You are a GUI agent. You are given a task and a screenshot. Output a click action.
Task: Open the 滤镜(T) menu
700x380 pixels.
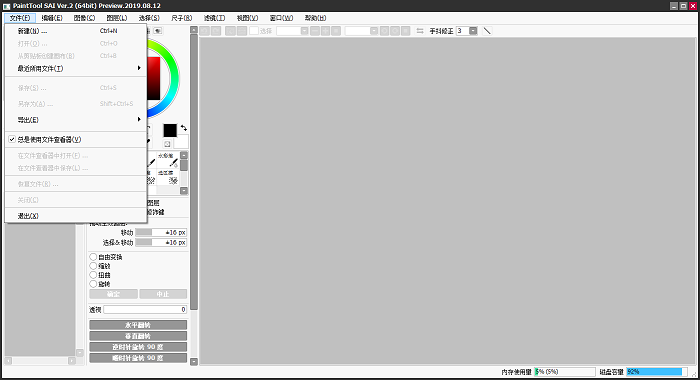coord(215,18)
